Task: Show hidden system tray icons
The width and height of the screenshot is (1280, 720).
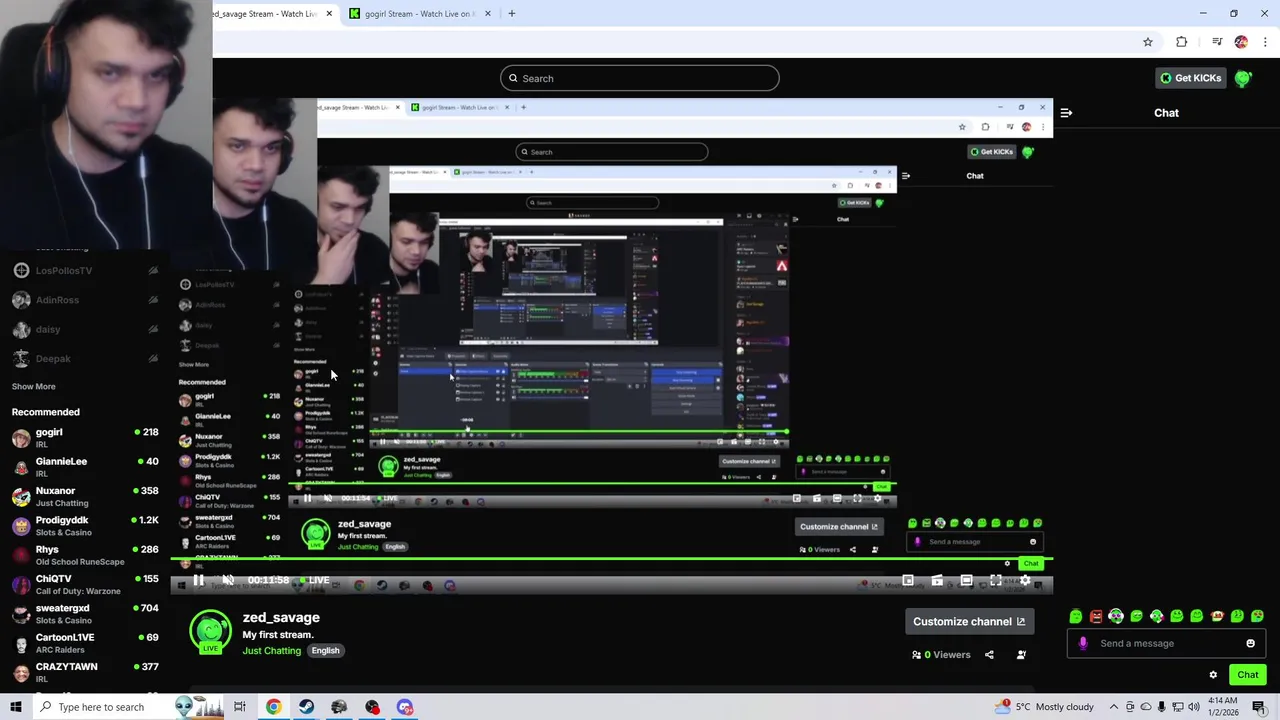Action: coord(1114,707)
